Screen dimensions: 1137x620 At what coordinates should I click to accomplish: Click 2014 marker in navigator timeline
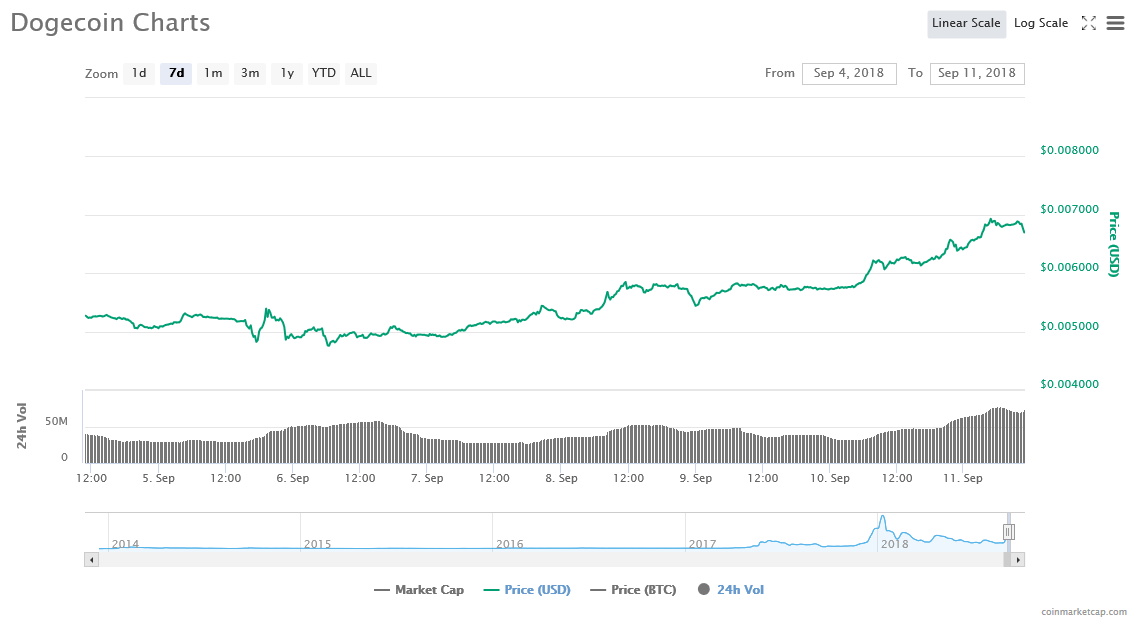[x=125, y=544]
